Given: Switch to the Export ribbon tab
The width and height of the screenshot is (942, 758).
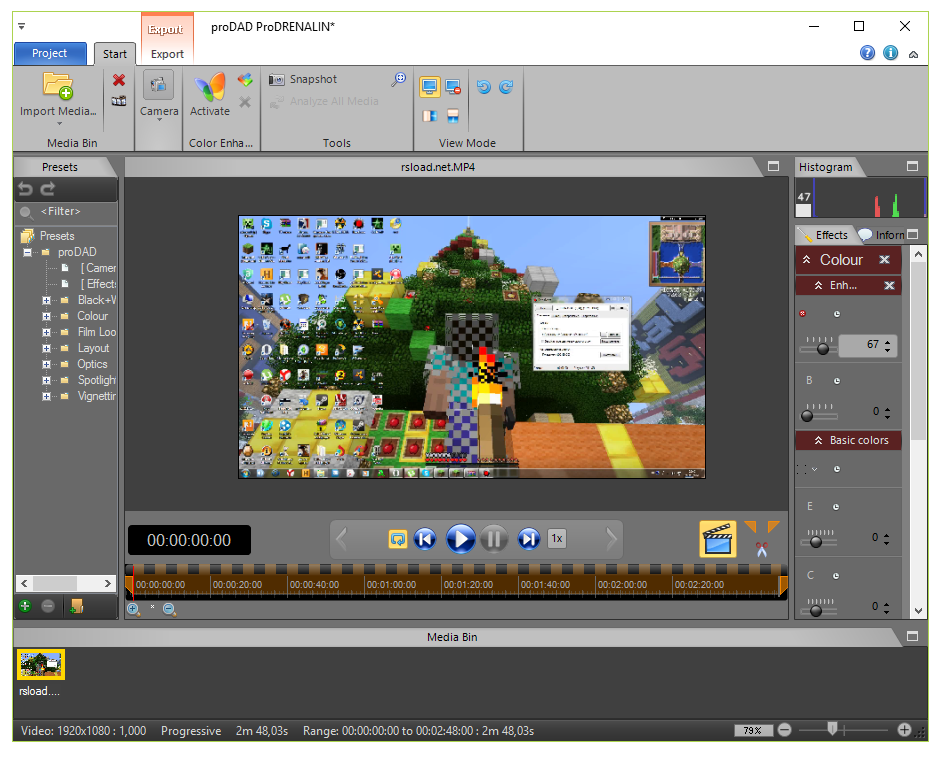Looking at the screenshot, I should tap(167, 54).
